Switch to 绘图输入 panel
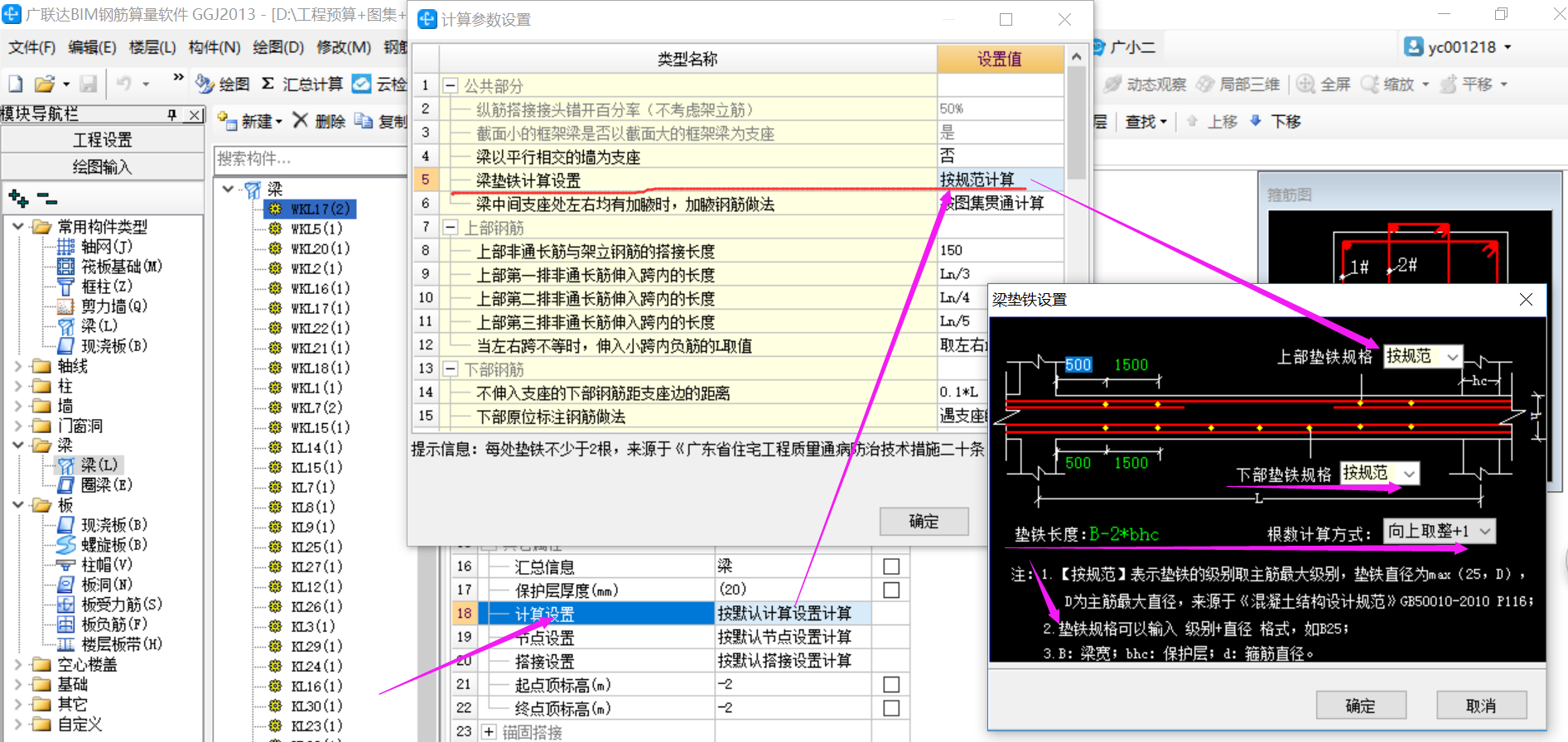 [x=103, y=167]
